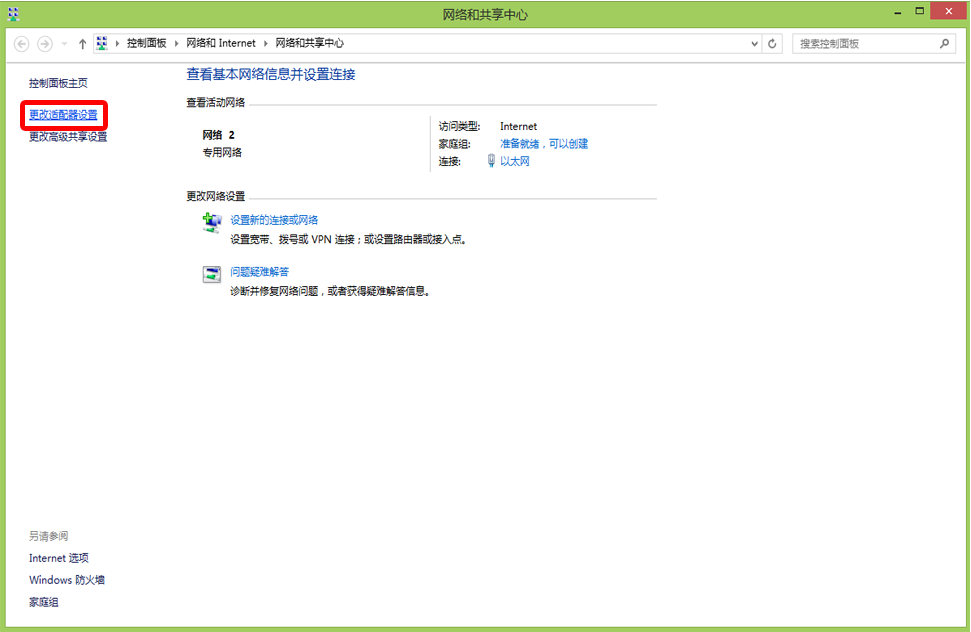Expand the chevron after 网络和 Internet in the breadcrumb
Viewport: 971px width, 632px height.
(x=266, y=44)
